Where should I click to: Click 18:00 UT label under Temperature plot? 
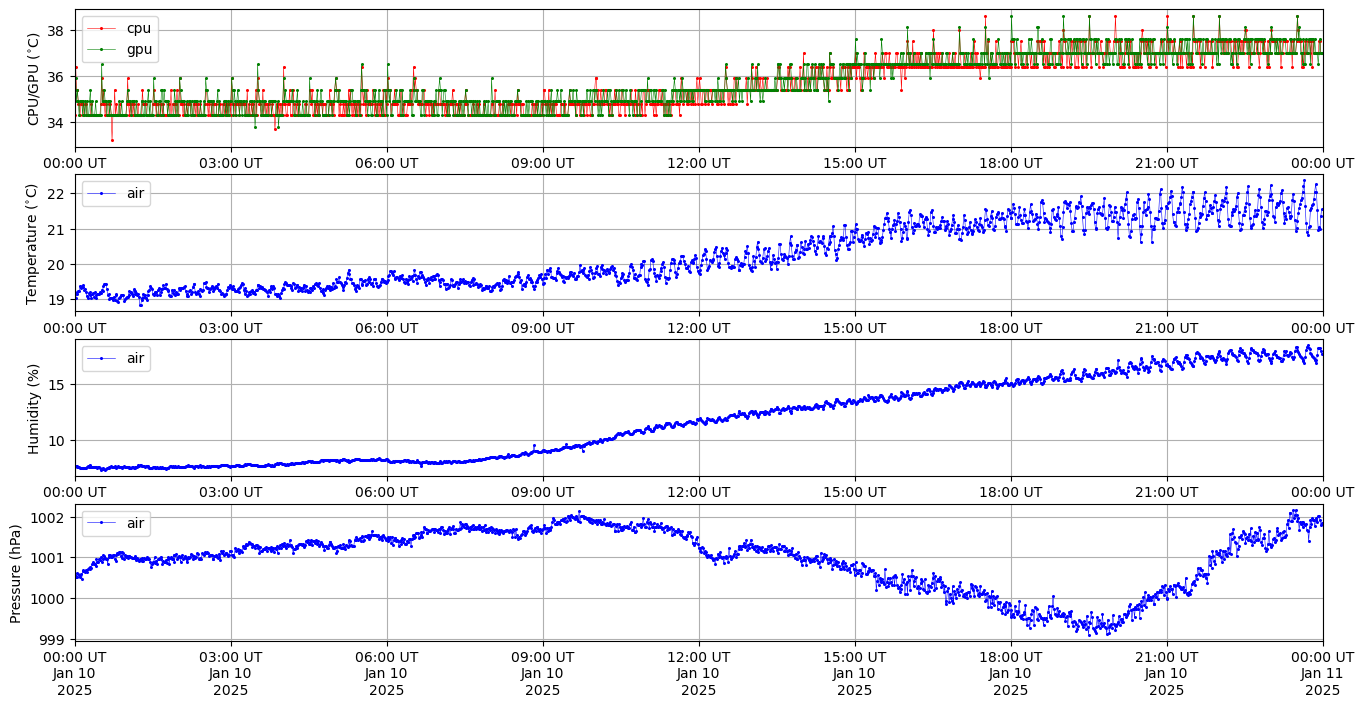(x=1011, y=328)
